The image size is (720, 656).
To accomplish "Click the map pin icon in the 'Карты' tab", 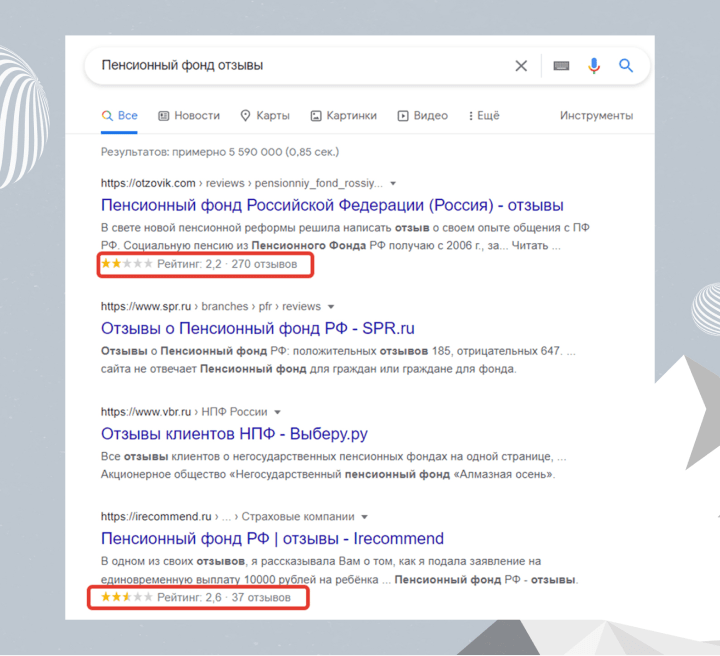I will (x=246, y=116).
